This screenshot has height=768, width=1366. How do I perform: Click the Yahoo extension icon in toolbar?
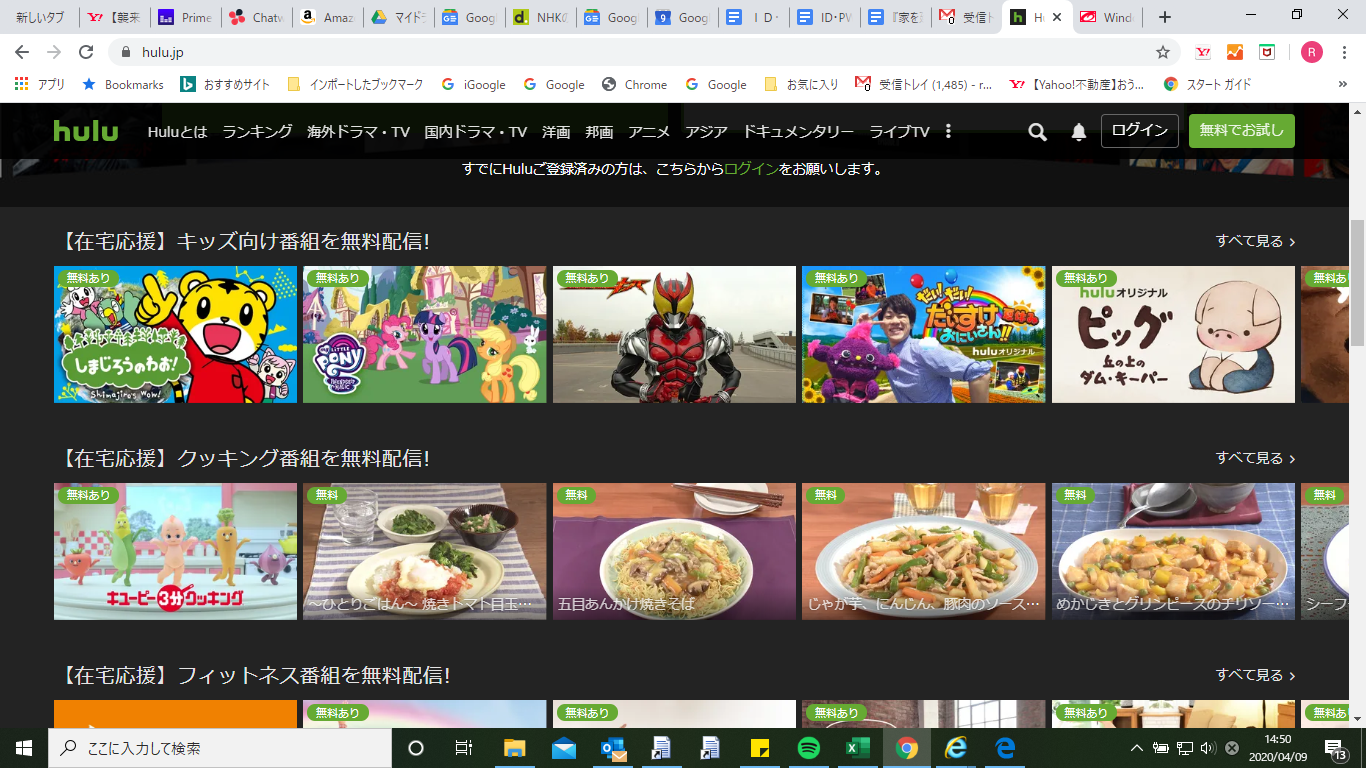click(1203, 52)
